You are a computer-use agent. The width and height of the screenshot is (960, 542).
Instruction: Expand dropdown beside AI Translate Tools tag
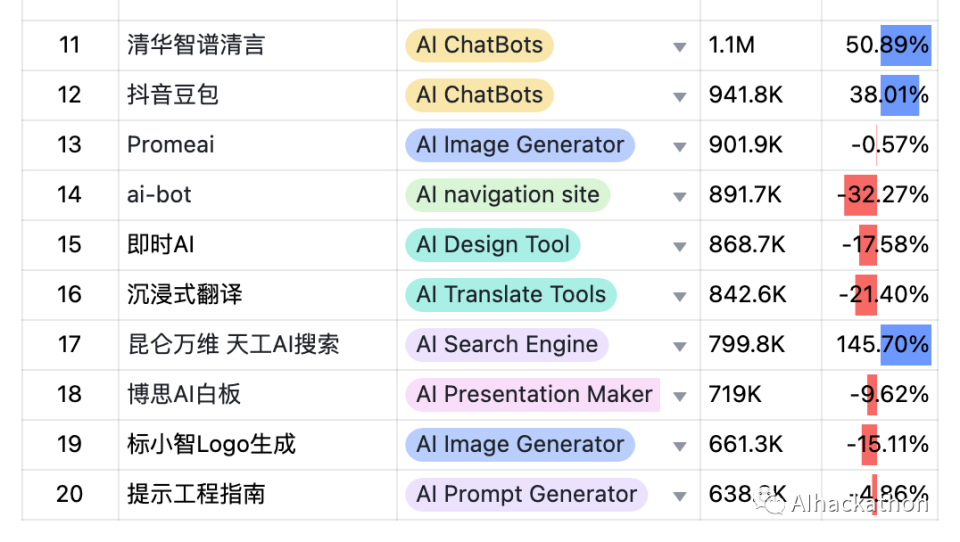[x=680, y=297]
